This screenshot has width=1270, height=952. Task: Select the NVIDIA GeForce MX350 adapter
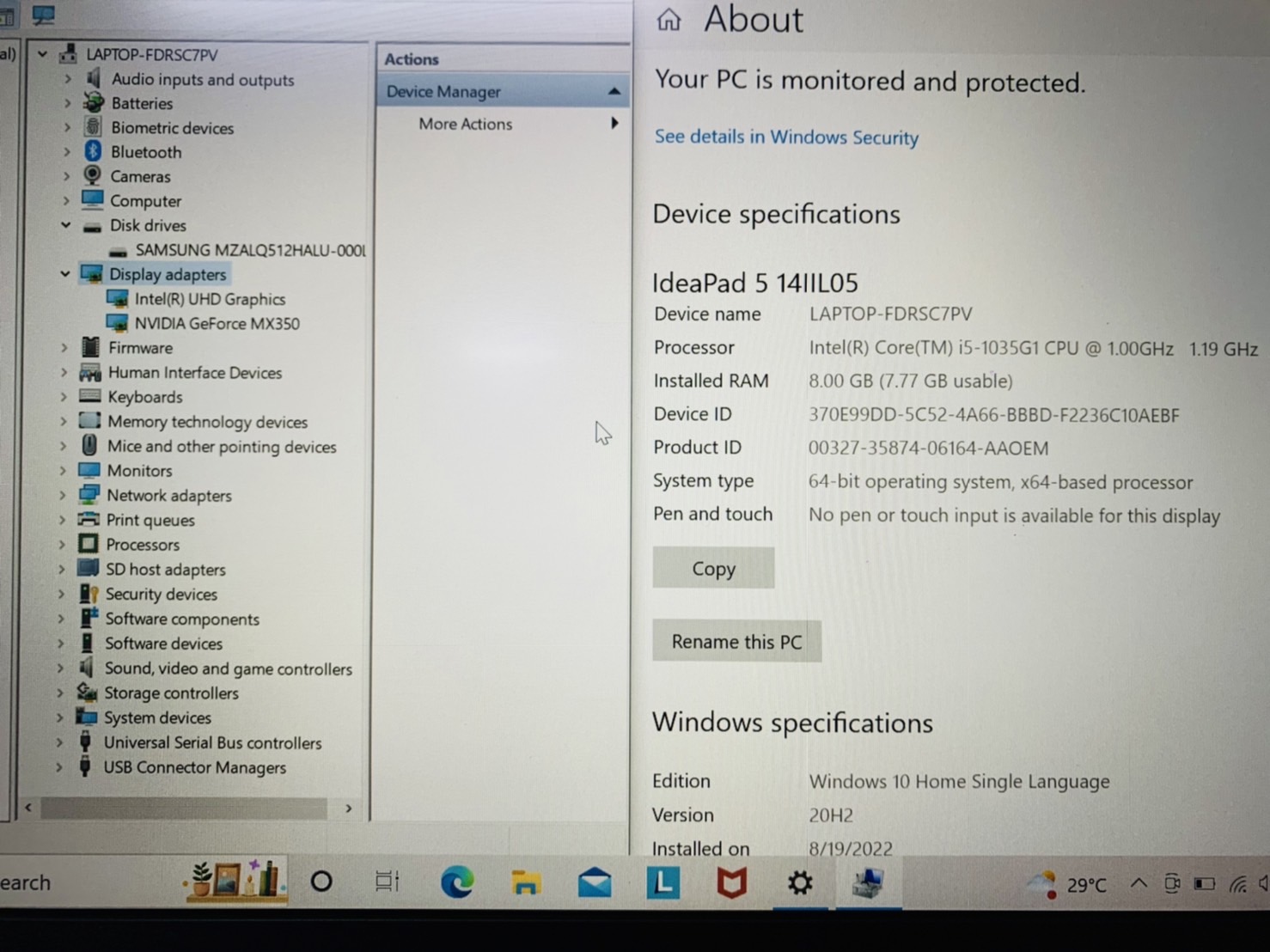click(x=217, y=324)
